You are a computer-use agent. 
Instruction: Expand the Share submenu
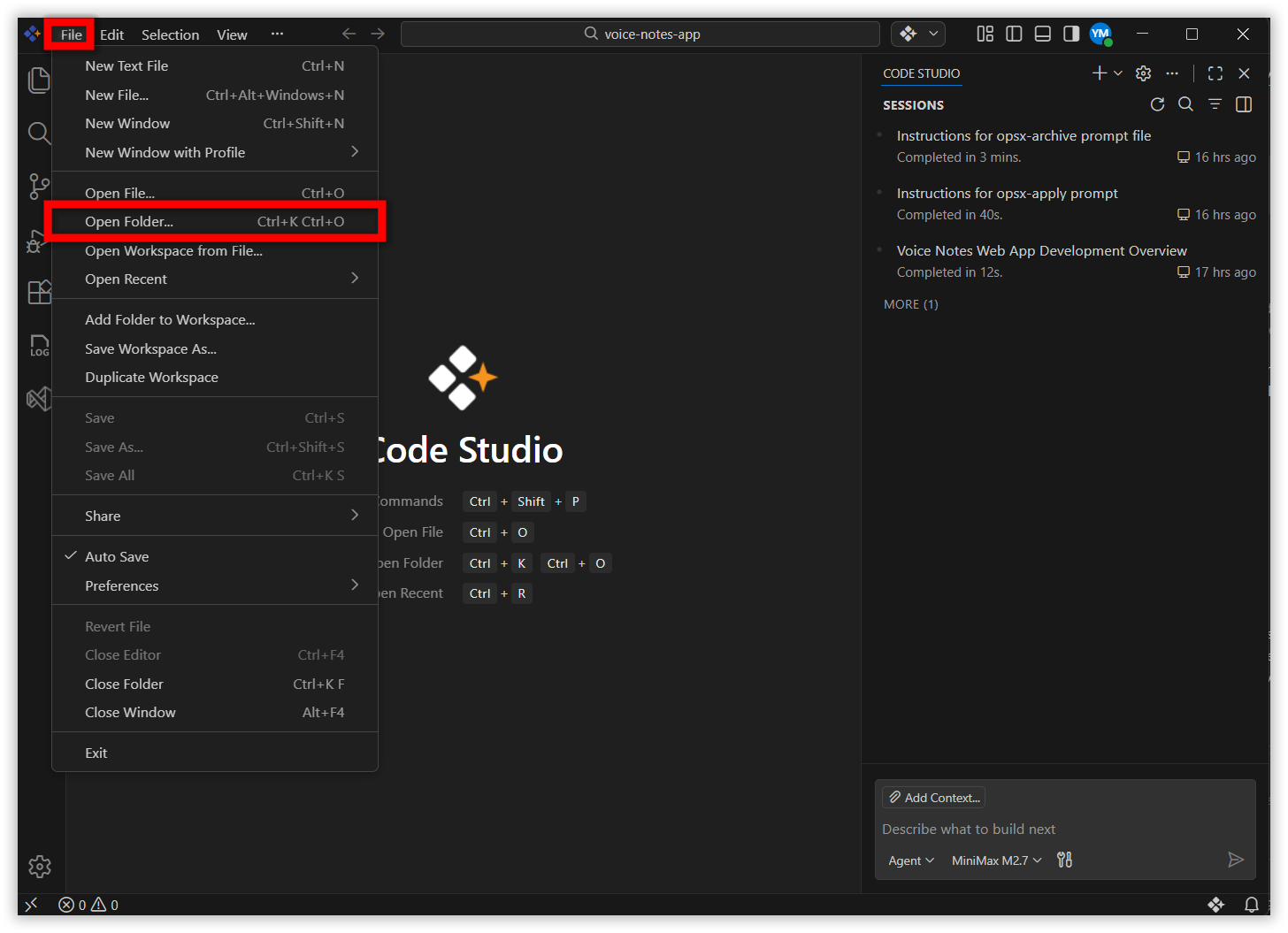(x=215, y=516)
